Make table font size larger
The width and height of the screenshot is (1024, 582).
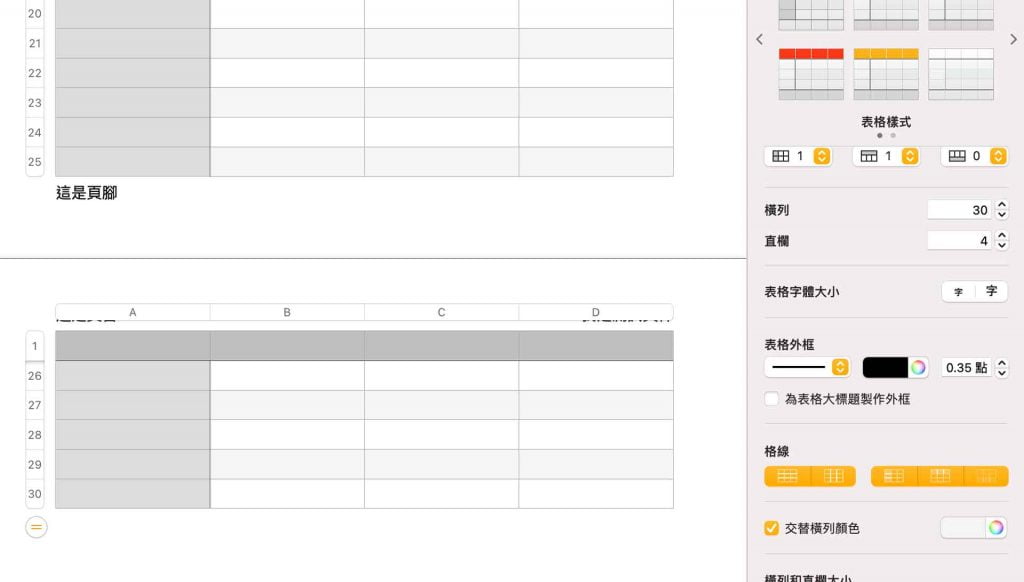tap(991, 291)
